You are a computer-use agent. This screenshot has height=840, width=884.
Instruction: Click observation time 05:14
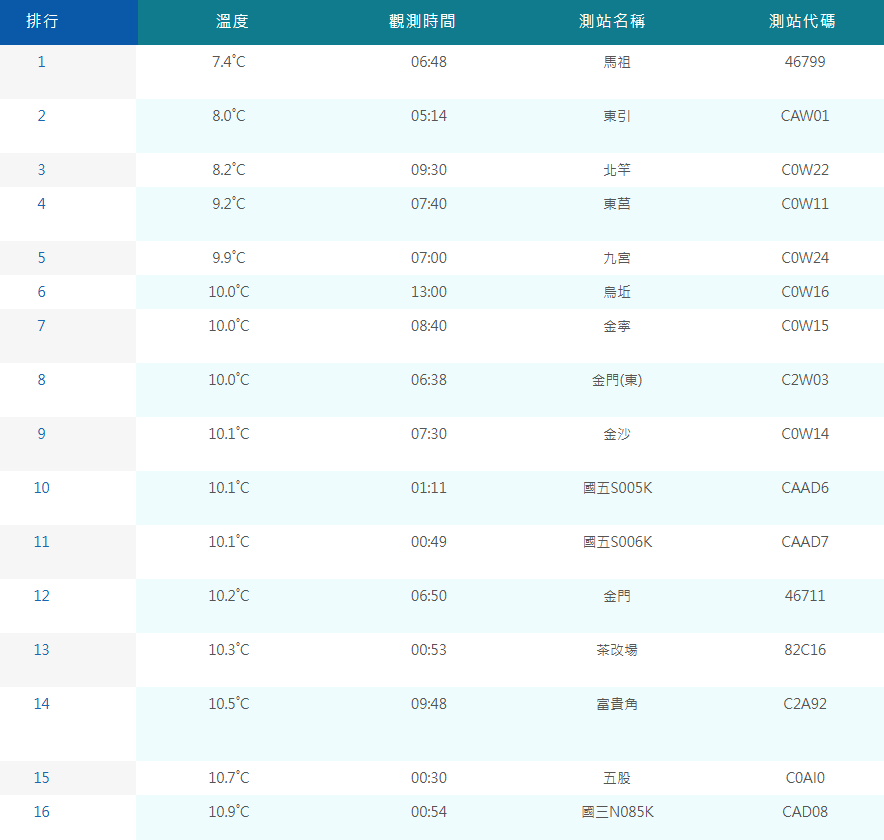(x=429, y=116)
